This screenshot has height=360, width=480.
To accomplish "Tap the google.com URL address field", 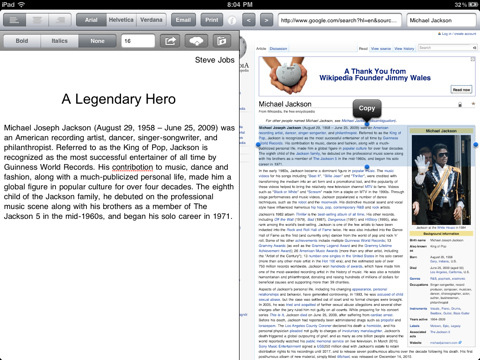I will click(340, 20).
